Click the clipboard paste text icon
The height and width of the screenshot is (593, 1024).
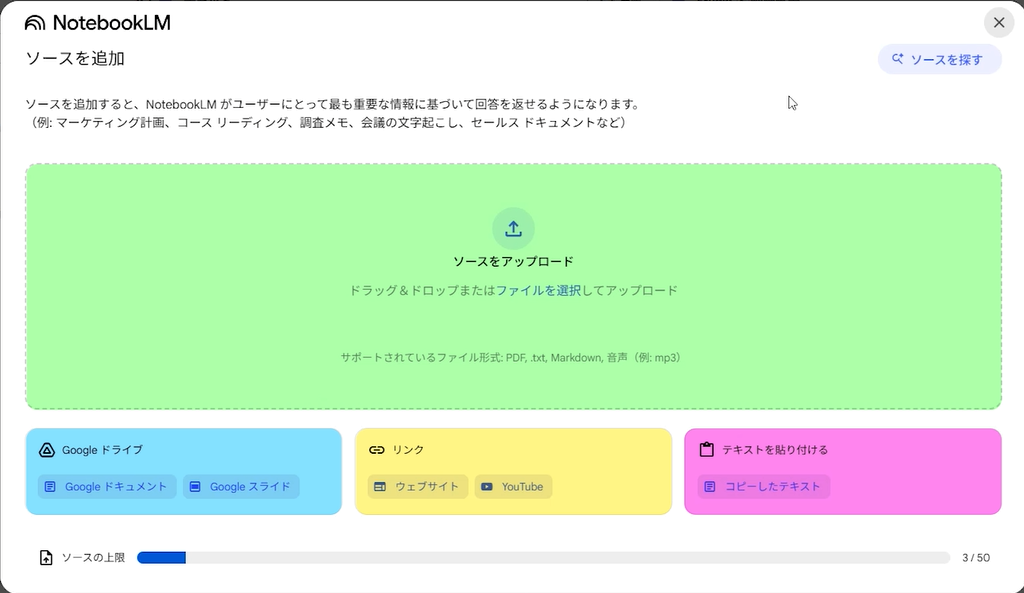[x=706, y=450]
